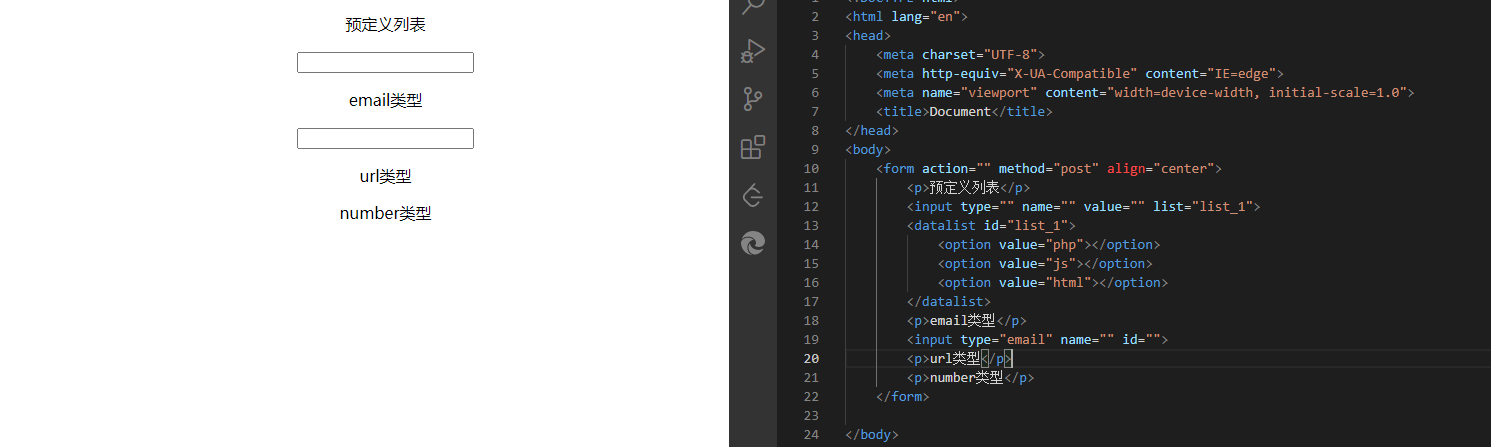Click the 预定义列表 heading on the page
Viewport: 1491px width, 447px height.
click(x=385, y=25)
